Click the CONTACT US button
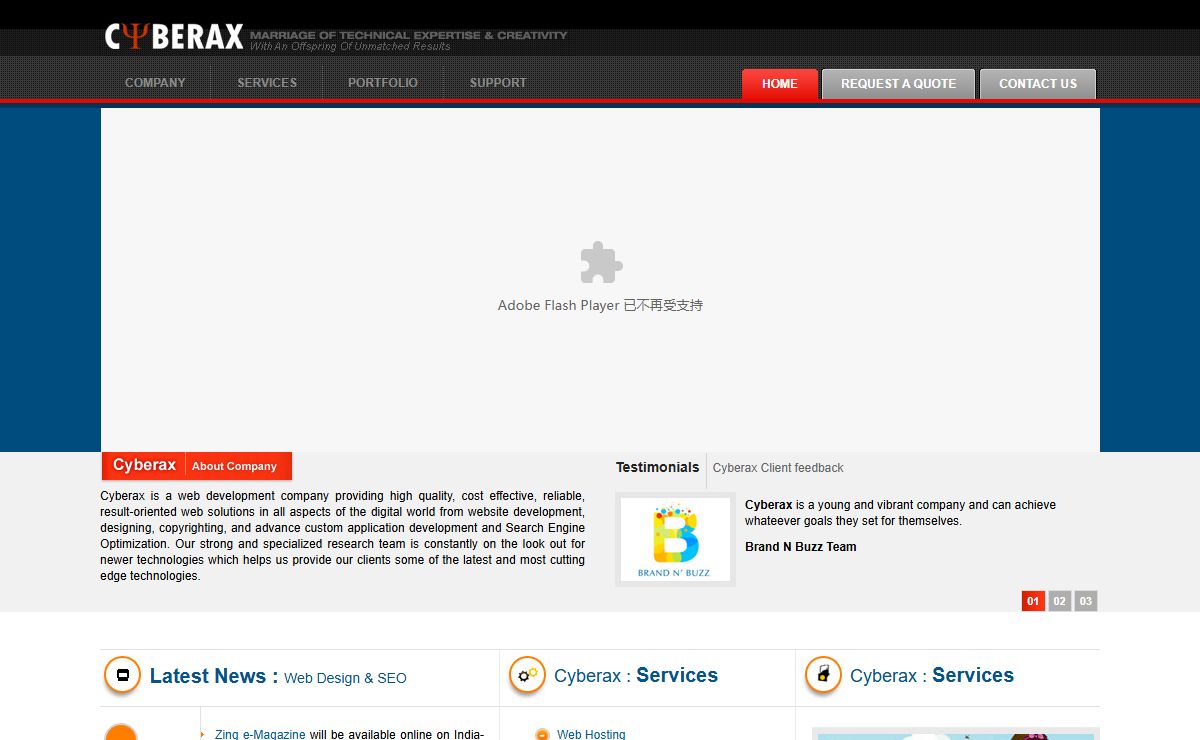Image resolution: width=1200 pixels, height=740 pixels. [1038, 84]
